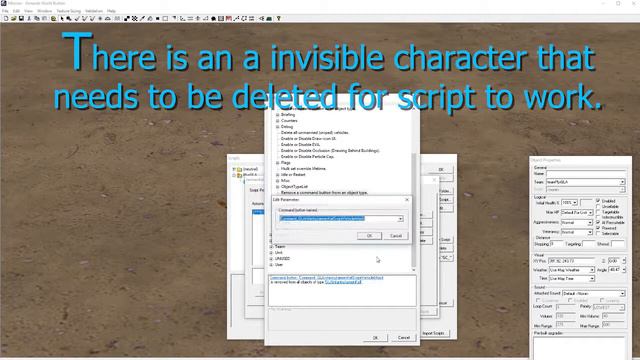Click the Name input field in Object Properties

(586, 173)
